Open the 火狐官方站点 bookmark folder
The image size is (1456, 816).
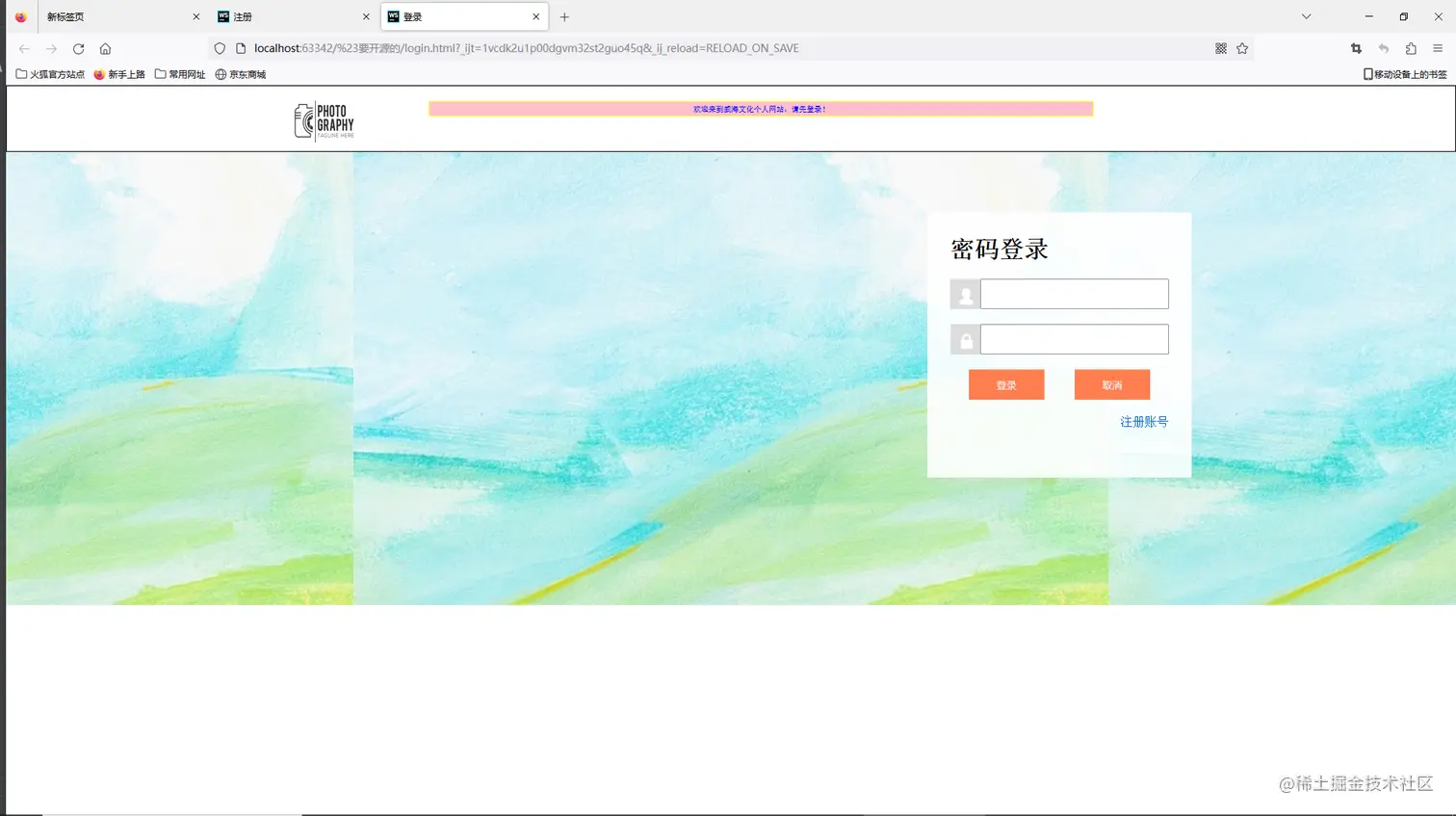click(x=50, y=74)
